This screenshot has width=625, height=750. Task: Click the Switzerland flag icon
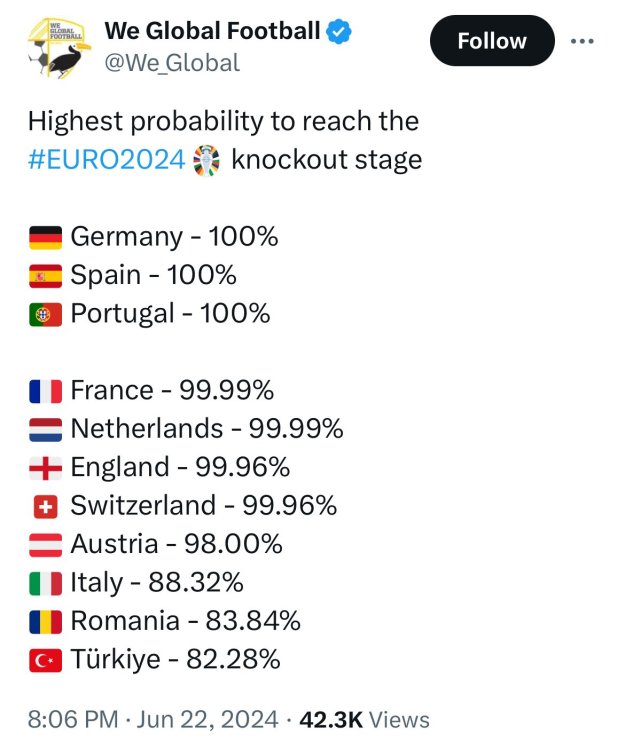46,506
